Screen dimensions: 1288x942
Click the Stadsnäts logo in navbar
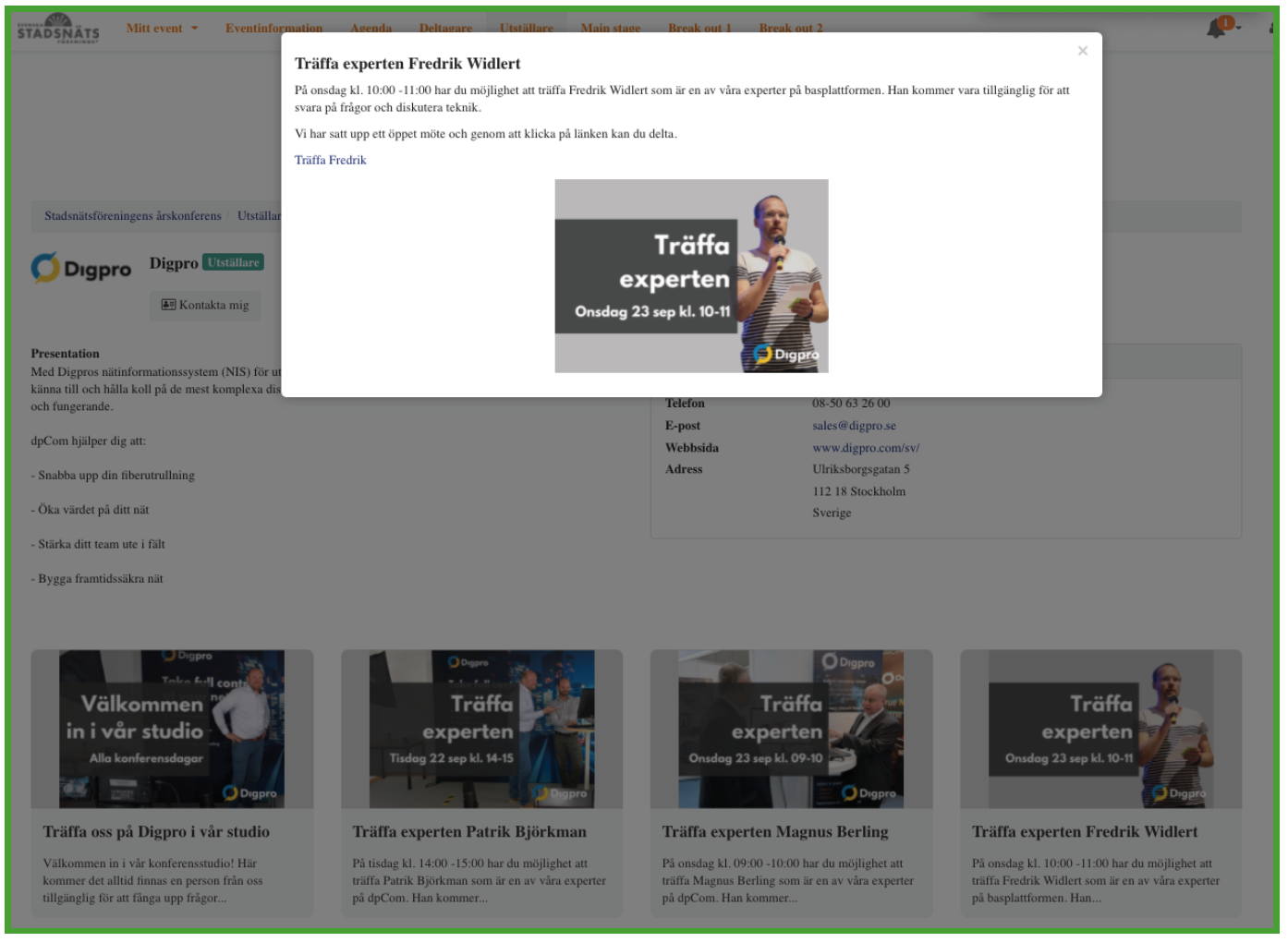[x=58, y=28]
